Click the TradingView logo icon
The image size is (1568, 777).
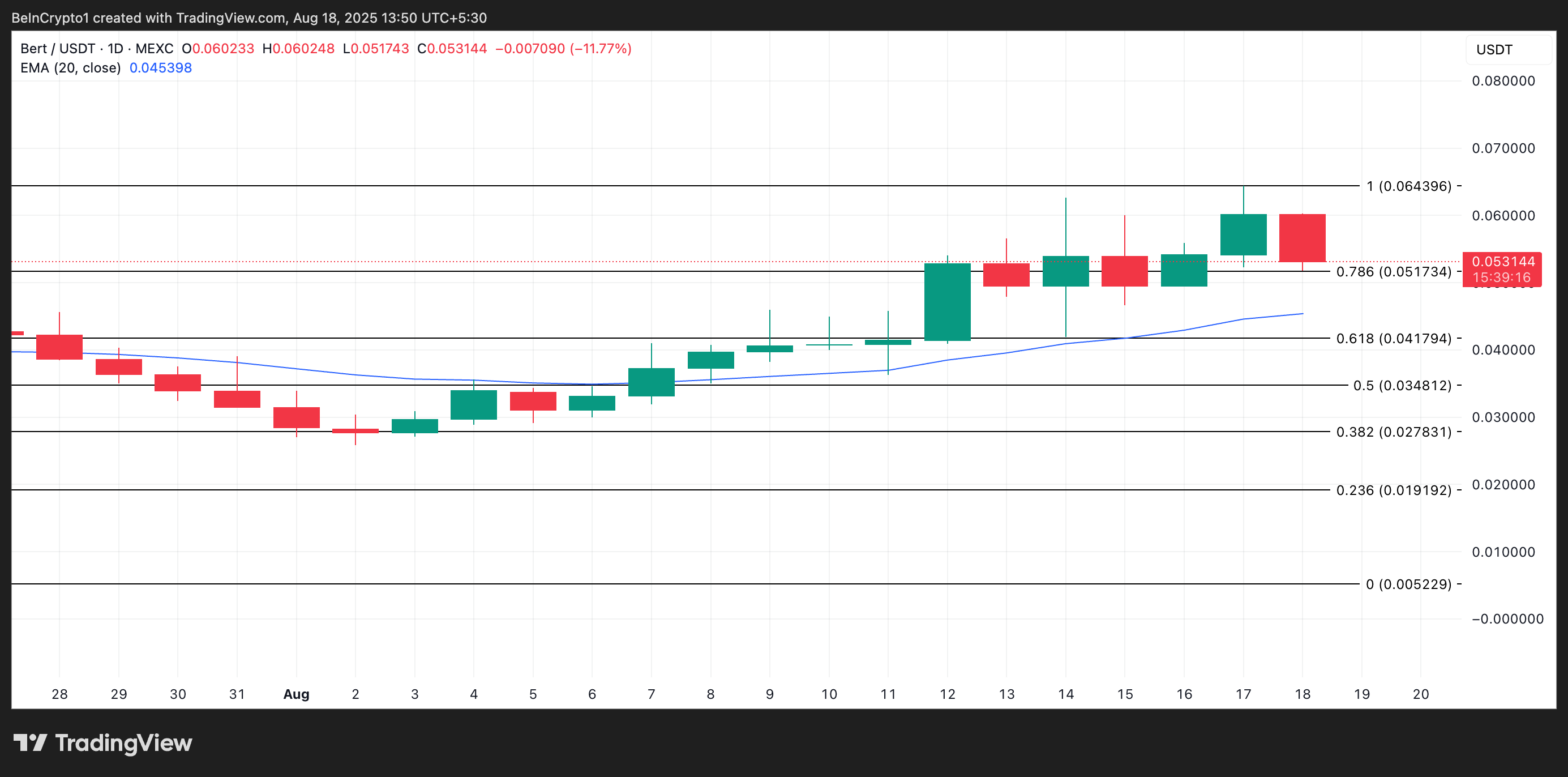point(30,743)
